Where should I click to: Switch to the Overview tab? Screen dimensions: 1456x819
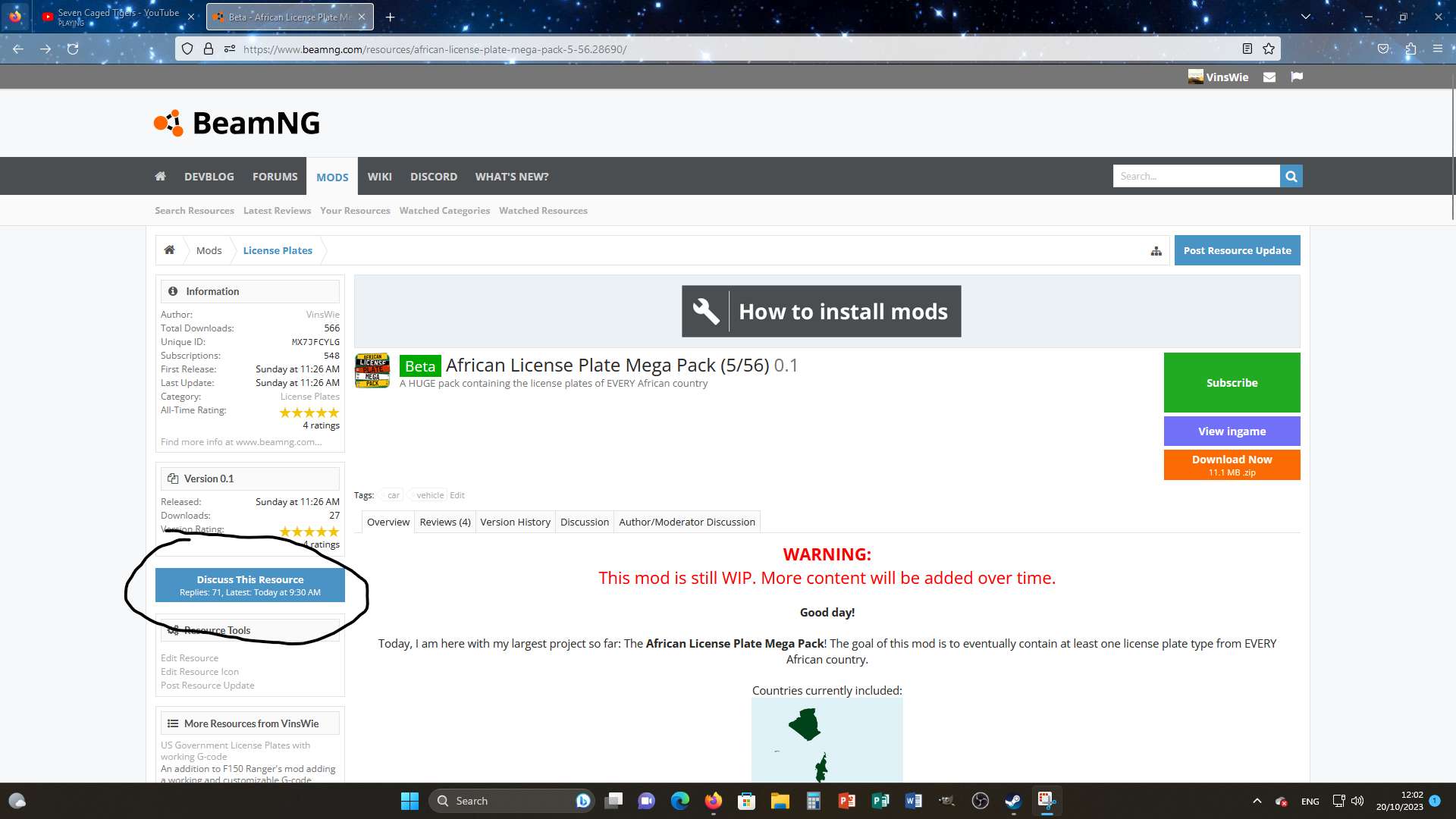[x=388, y=522]
